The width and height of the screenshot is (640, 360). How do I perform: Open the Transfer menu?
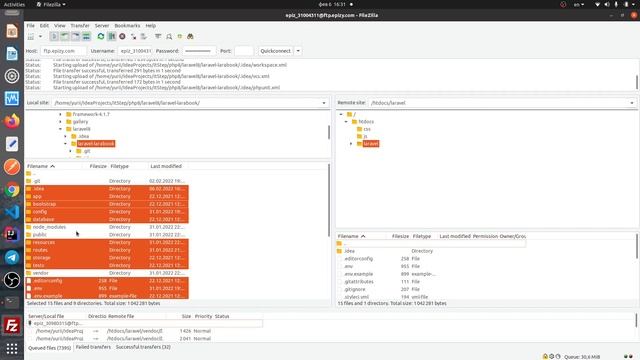[x=80, y=26]
